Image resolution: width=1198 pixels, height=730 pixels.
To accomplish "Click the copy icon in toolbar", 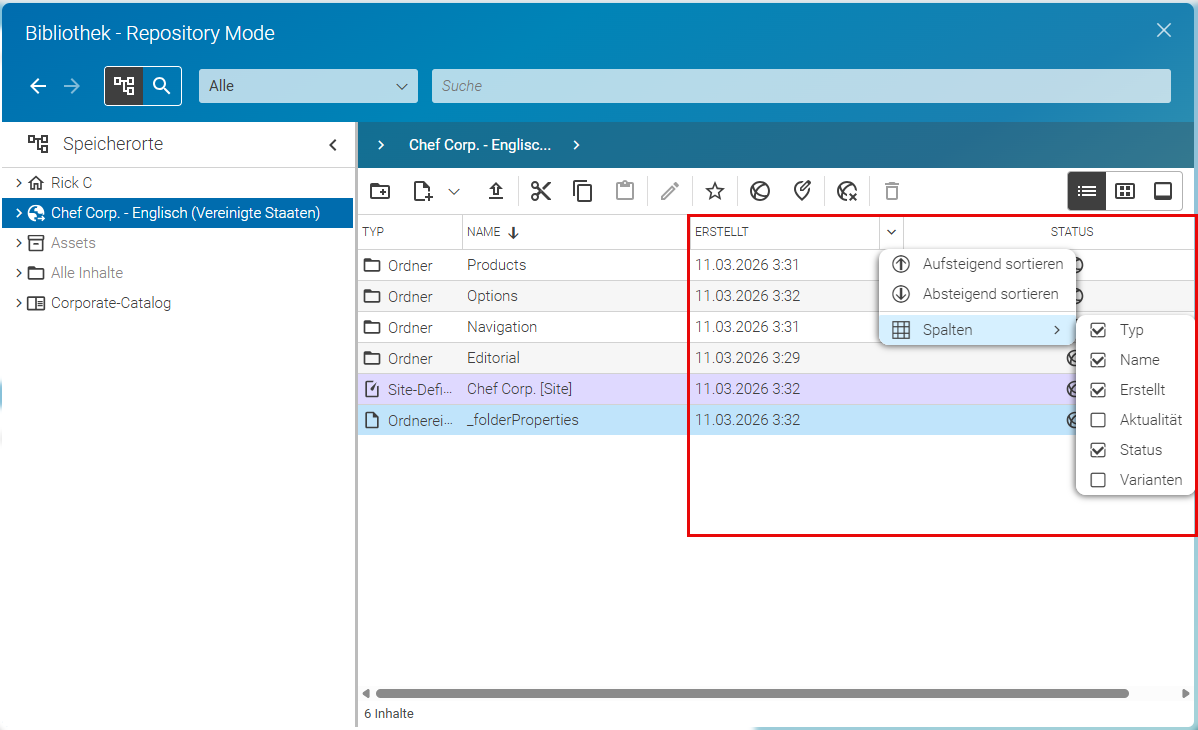I will (x=582, y=191).
